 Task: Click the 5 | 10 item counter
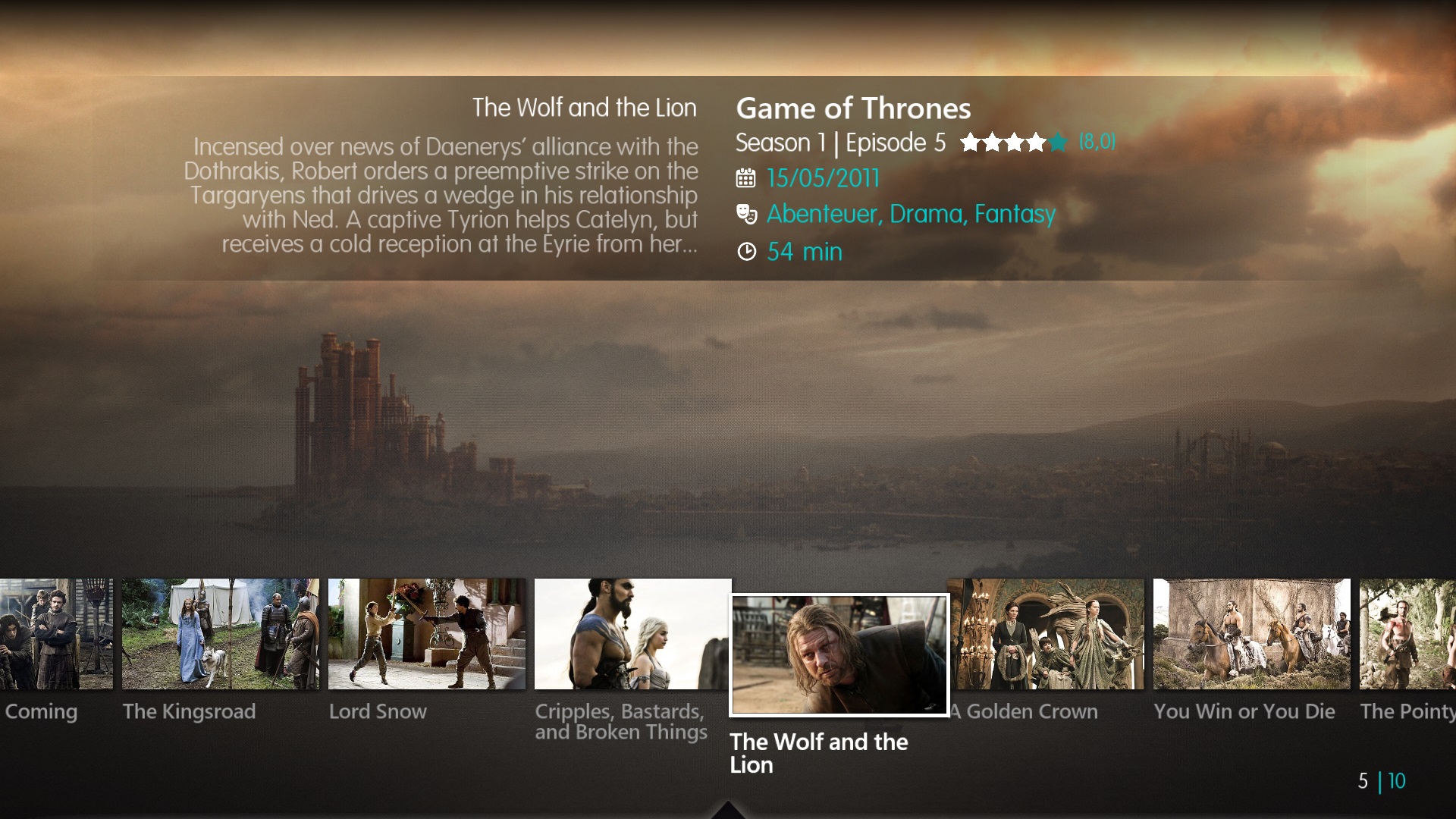[1382, 781]
